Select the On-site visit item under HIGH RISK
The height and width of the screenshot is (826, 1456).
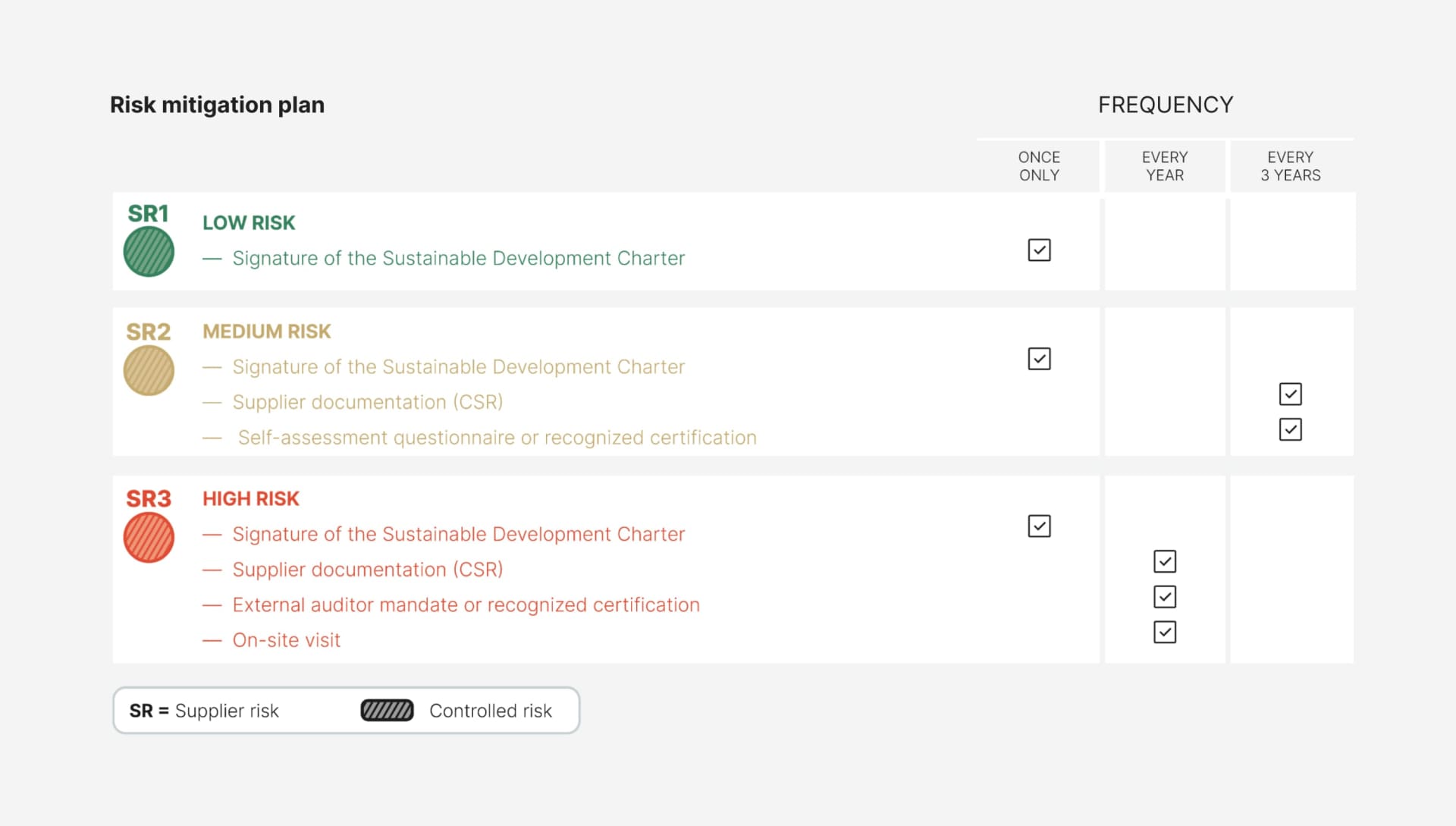pos(286,639)
